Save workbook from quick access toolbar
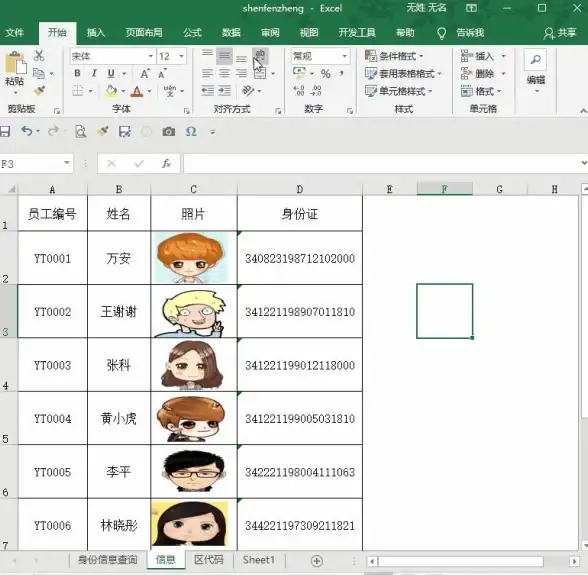 point(5,131)
